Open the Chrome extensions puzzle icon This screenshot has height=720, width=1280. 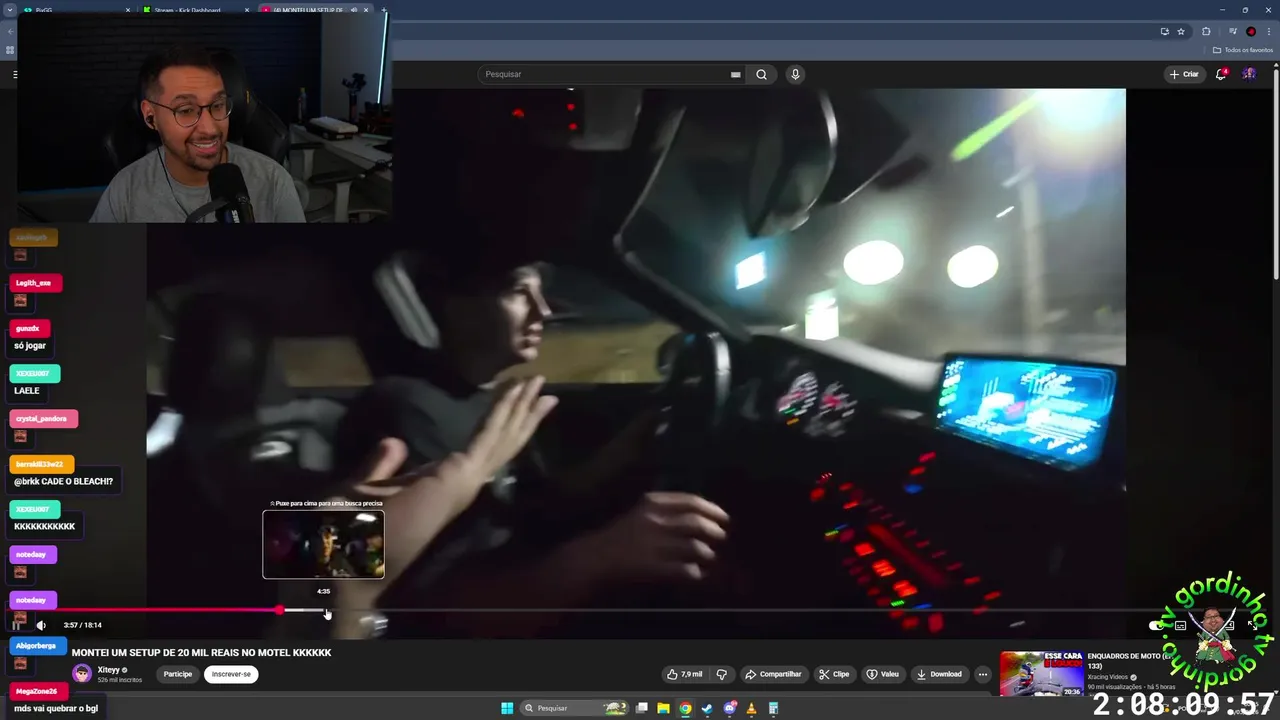click(1206, 31)
